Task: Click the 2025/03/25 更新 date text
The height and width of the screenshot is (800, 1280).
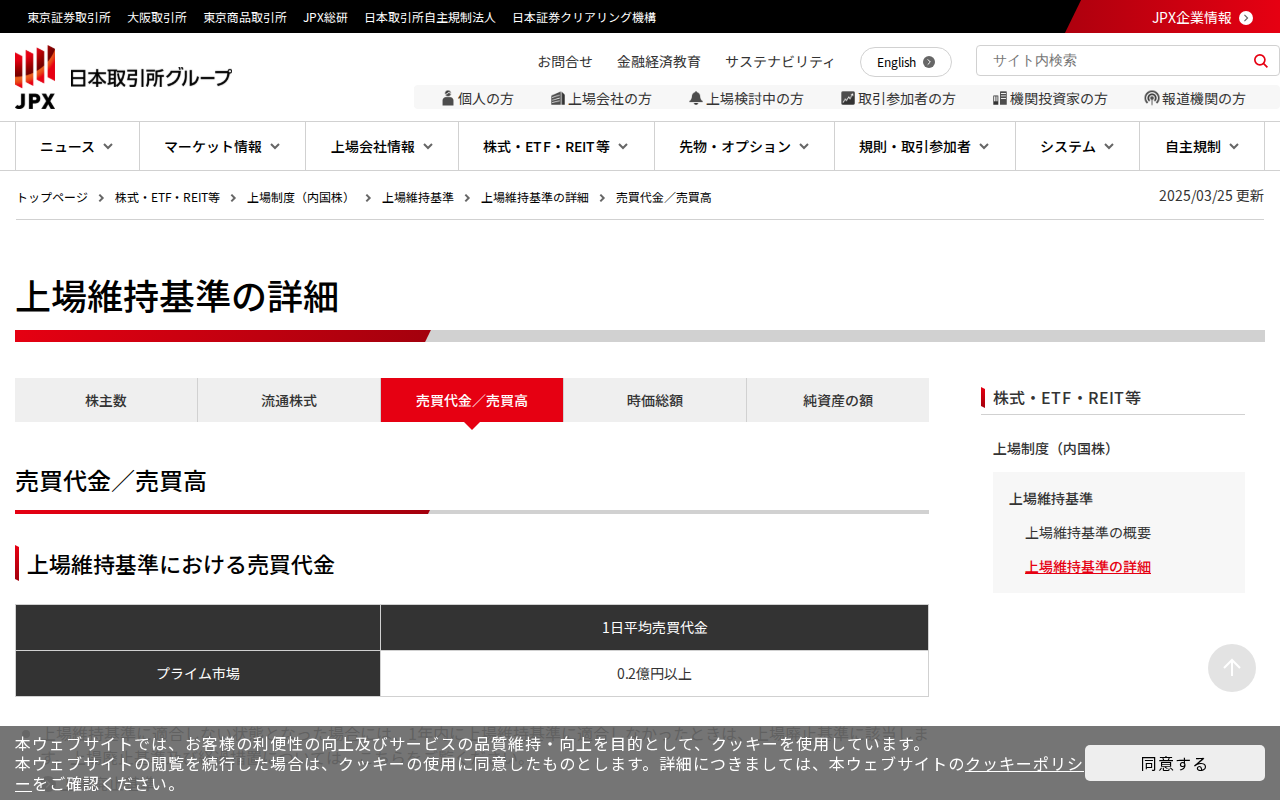Action: click(1211, 196)
